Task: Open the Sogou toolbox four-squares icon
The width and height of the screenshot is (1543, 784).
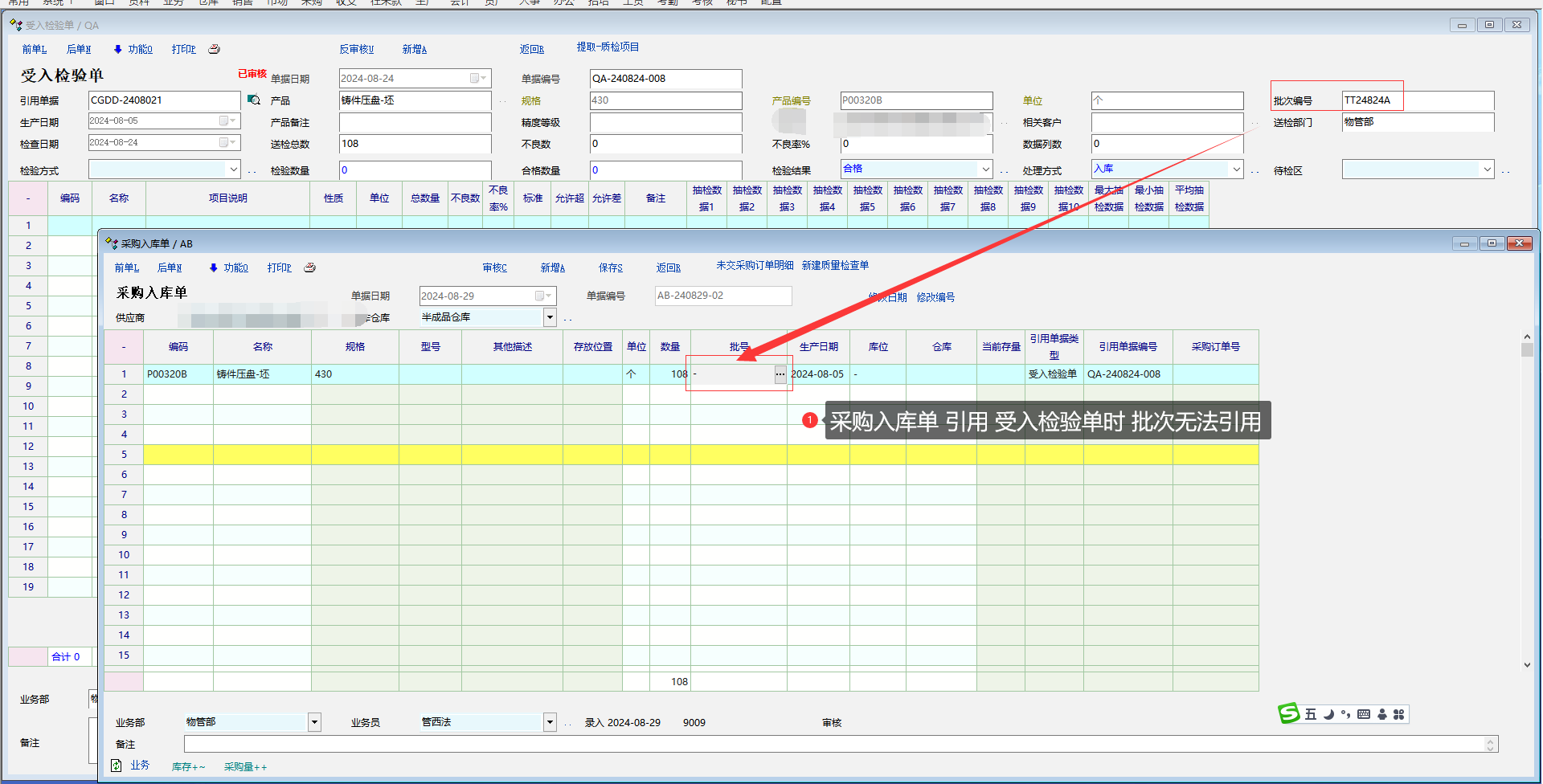Action: click(x=1399, y=714)
